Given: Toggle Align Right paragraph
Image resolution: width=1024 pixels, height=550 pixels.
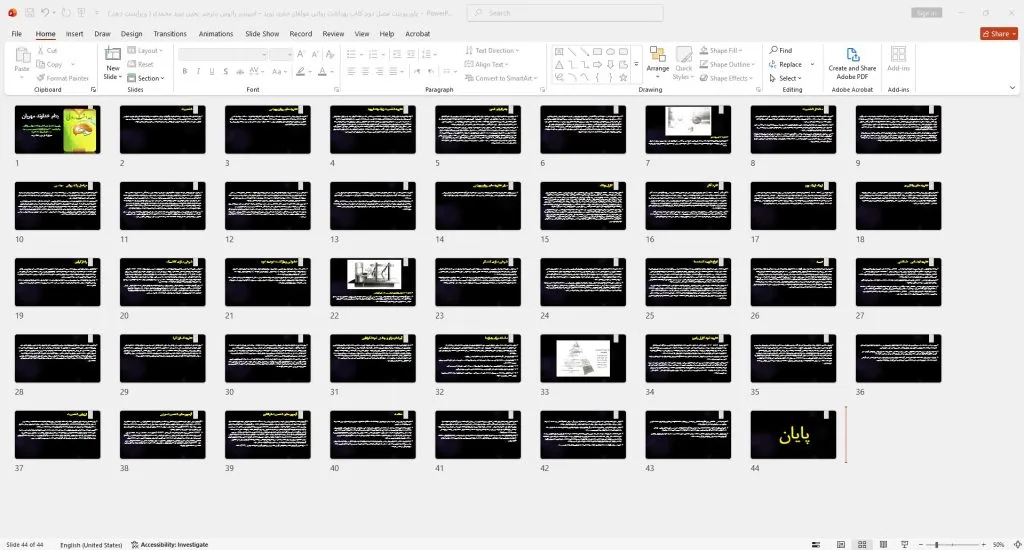Looking at the screenshot, I should coord(379,71).
